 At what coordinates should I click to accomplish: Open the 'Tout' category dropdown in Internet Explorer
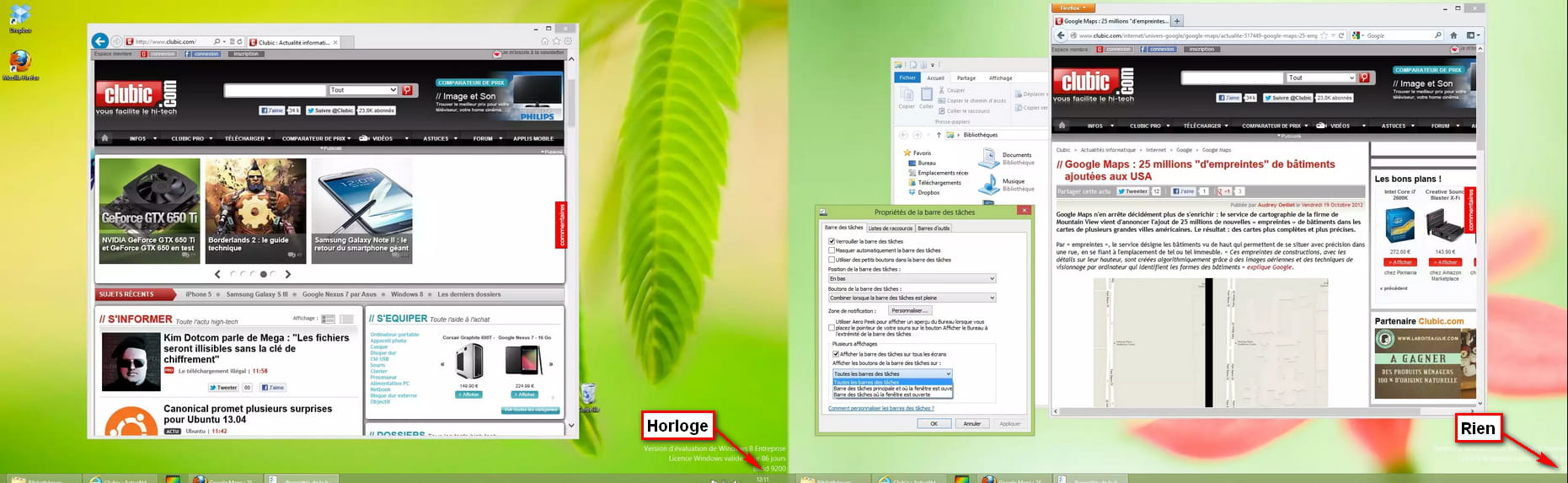[x=363, y=90]
